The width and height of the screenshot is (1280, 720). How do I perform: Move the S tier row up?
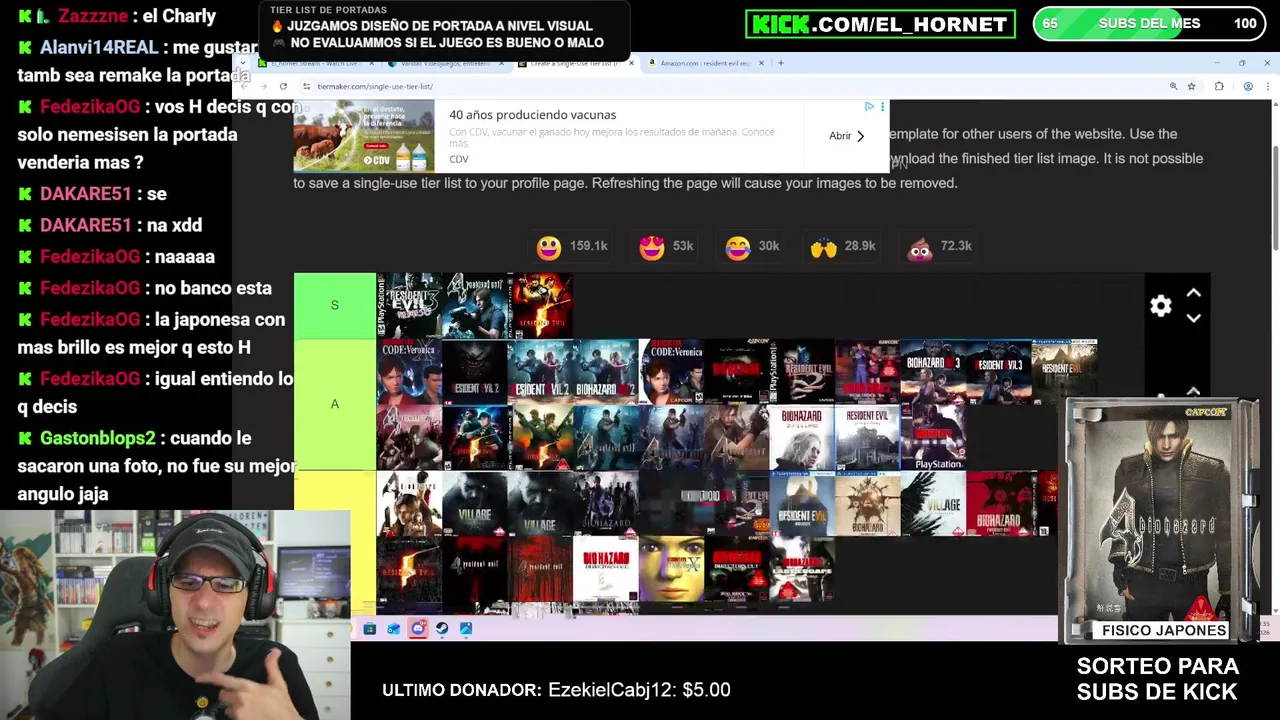pyautogui.click(x=1193, y=293)
